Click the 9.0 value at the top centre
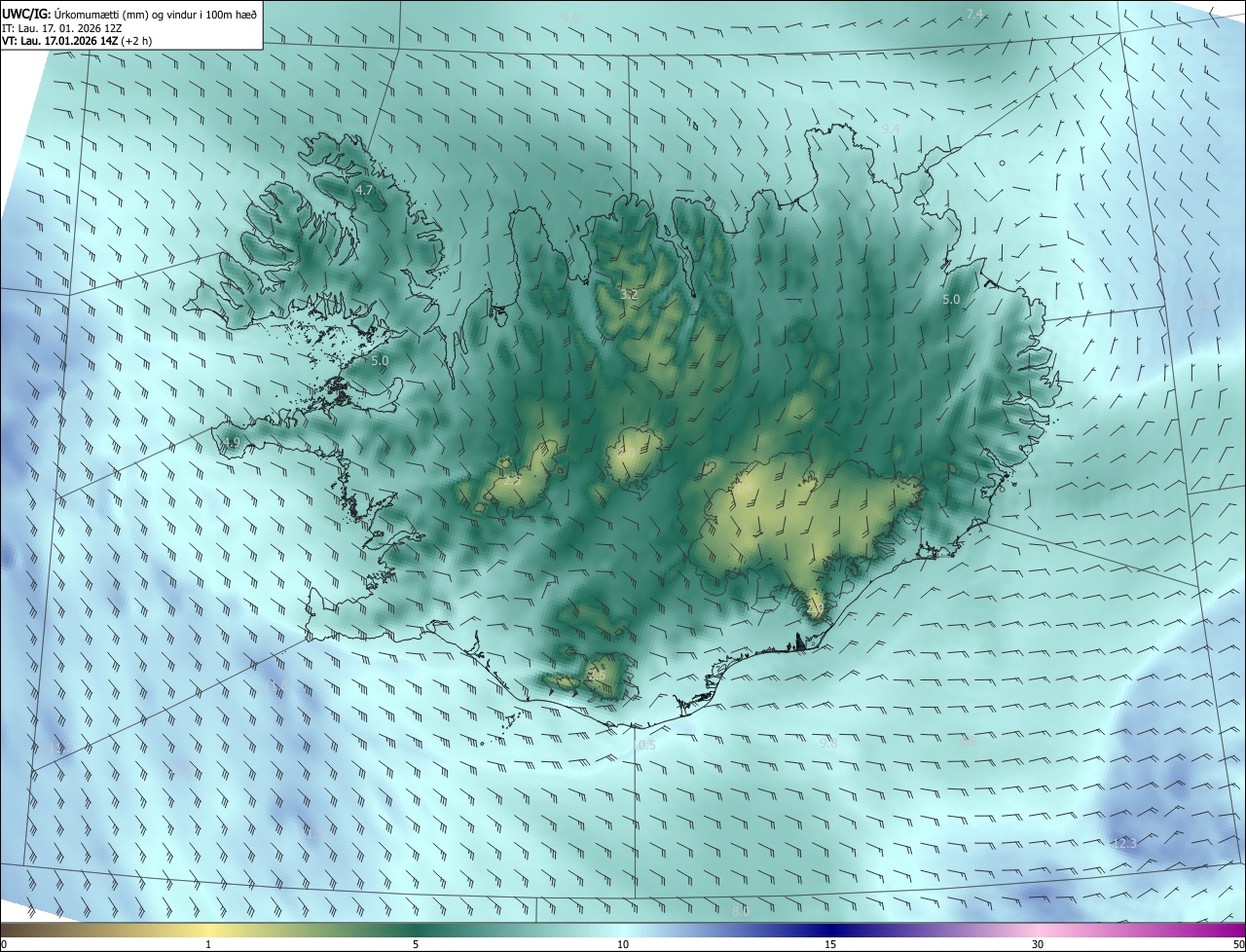Image resolution: width=1246 pixels, height=952 pixels. [x=571, y=18]
